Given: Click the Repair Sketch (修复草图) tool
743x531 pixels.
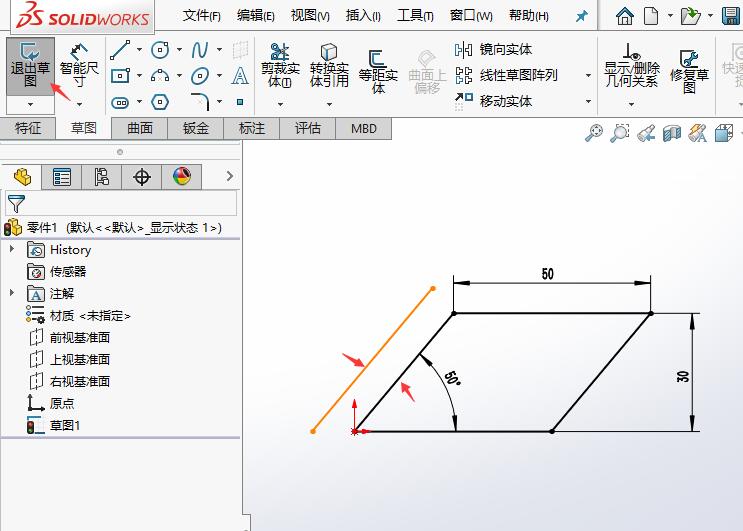Looking at the screenshot, I should click(689, 72).
